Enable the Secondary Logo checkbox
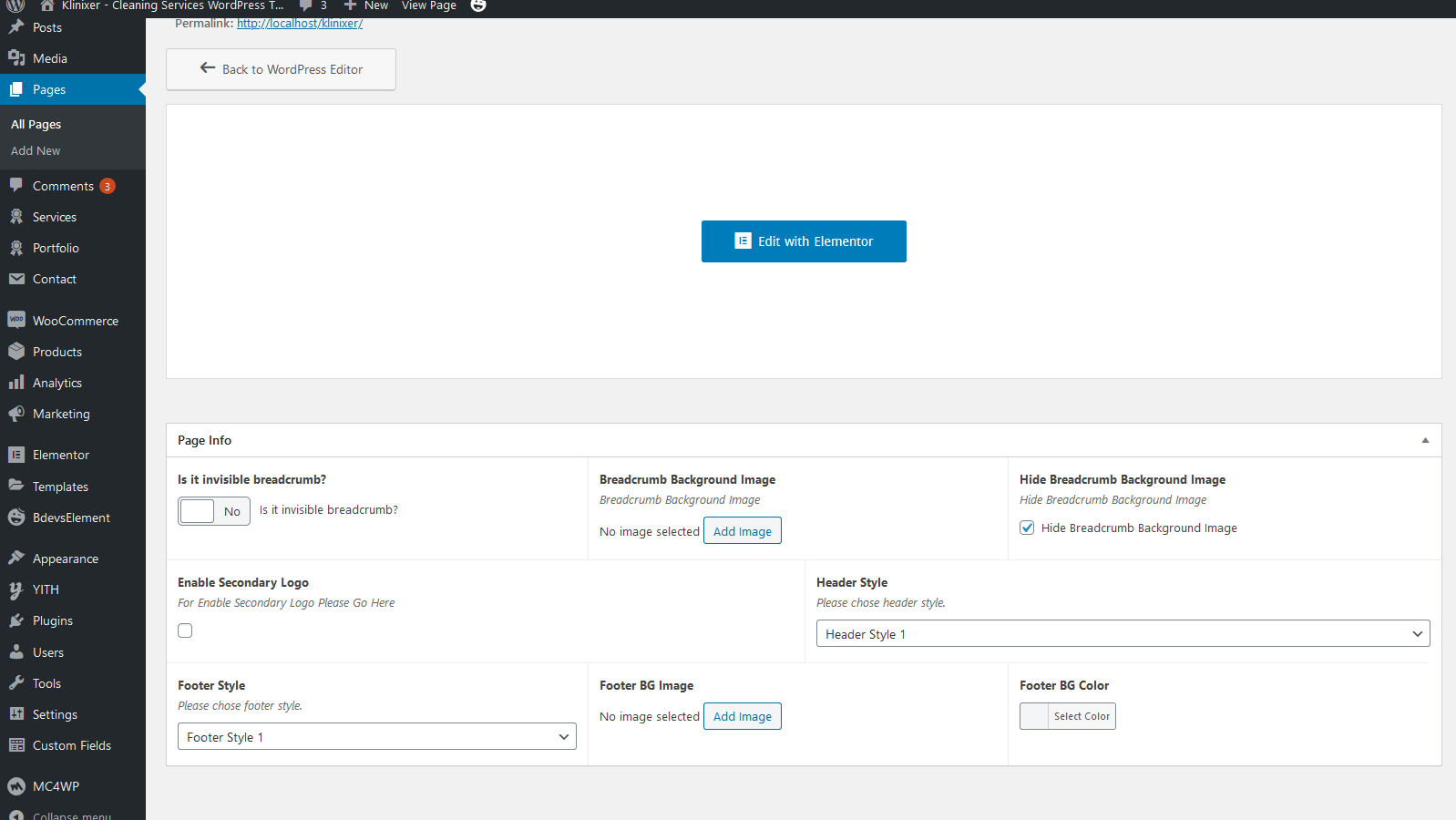The width and height of the screenshot is (1456, 820). 185,630
